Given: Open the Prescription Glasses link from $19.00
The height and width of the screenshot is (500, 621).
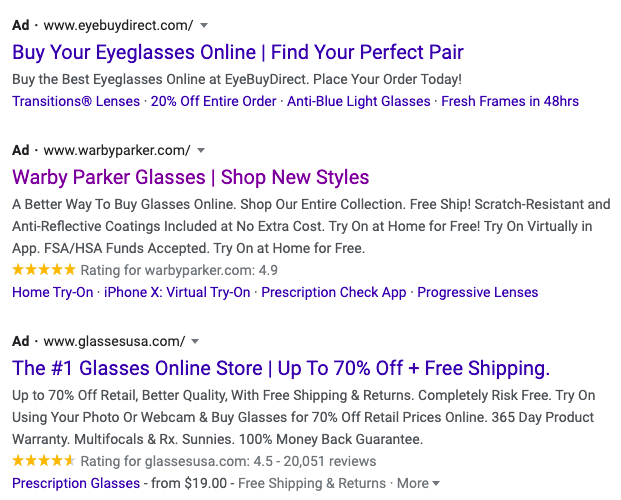Looking at the screenshot, I should 76,483.
